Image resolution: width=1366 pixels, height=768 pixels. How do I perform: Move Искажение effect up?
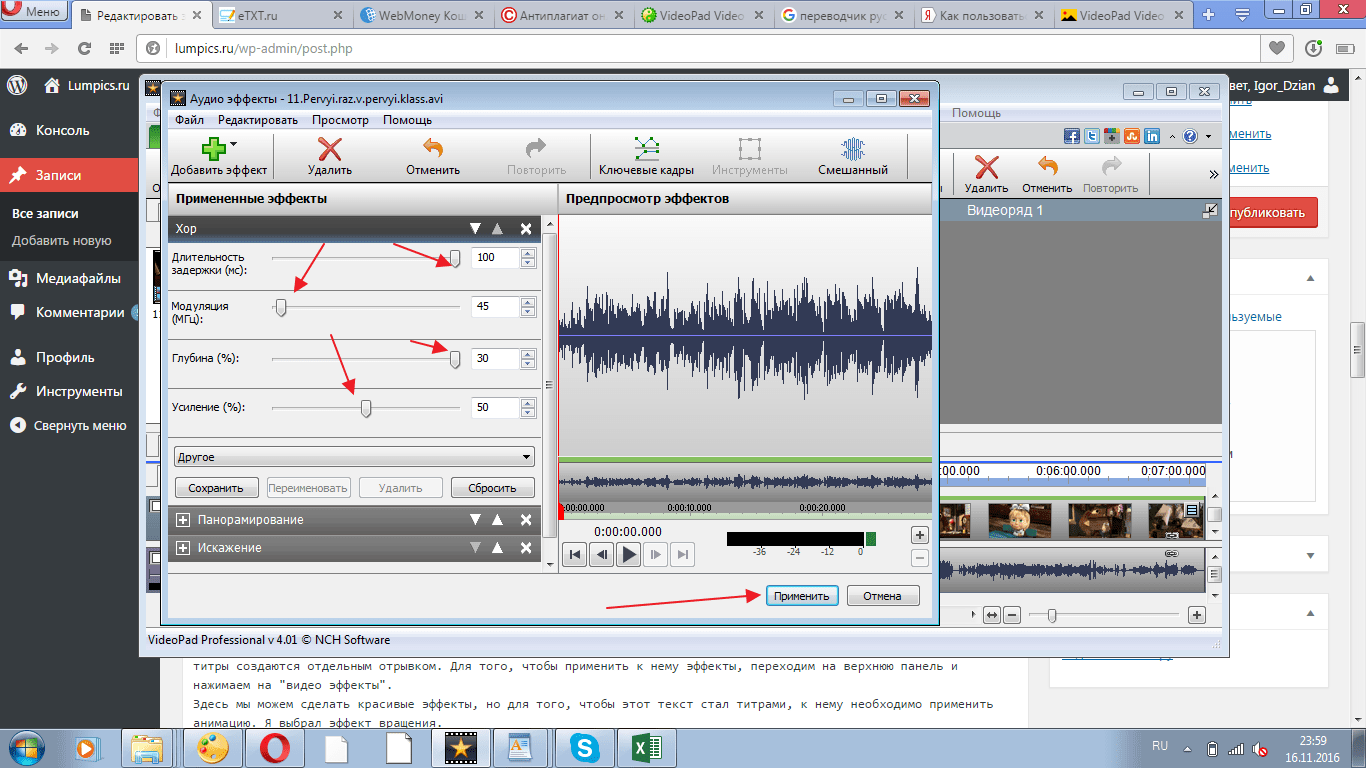click(x=498, y=548)
